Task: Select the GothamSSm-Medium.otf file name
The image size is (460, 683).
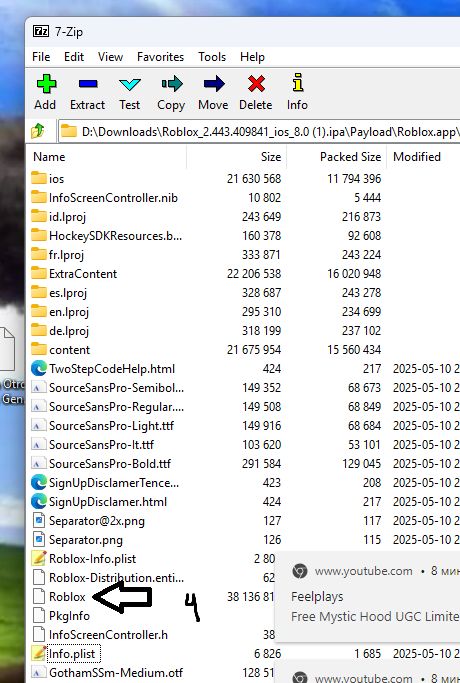Action: 116,673
